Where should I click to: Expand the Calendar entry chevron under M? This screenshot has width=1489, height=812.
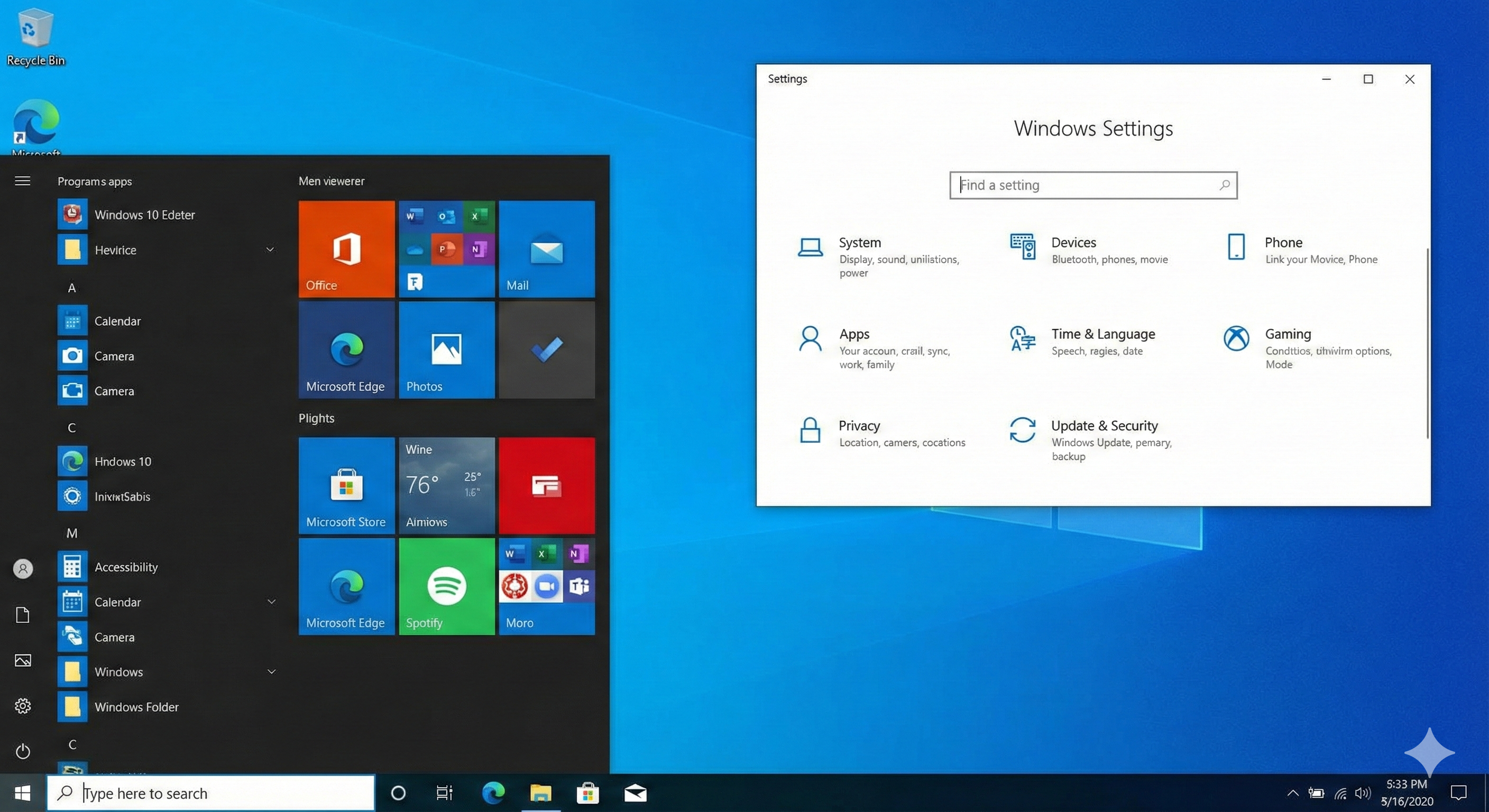[x=271, y=602]
